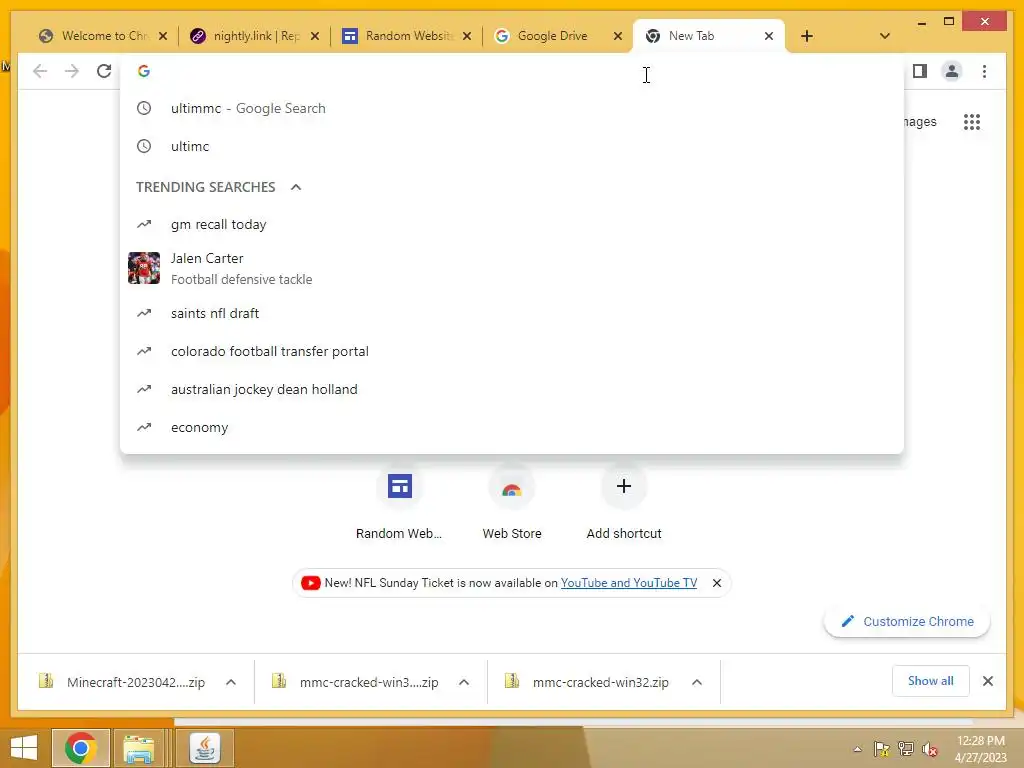This screenshot has width=1024, height=768.
Task: Open the Windows Start button
Action: coord(24,748)
